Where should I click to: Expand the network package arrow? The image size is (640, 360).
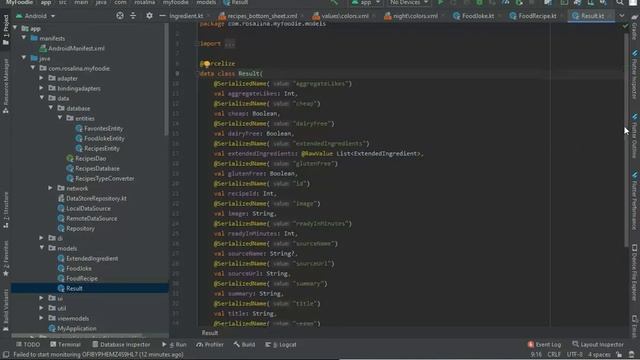click(51, 188)
